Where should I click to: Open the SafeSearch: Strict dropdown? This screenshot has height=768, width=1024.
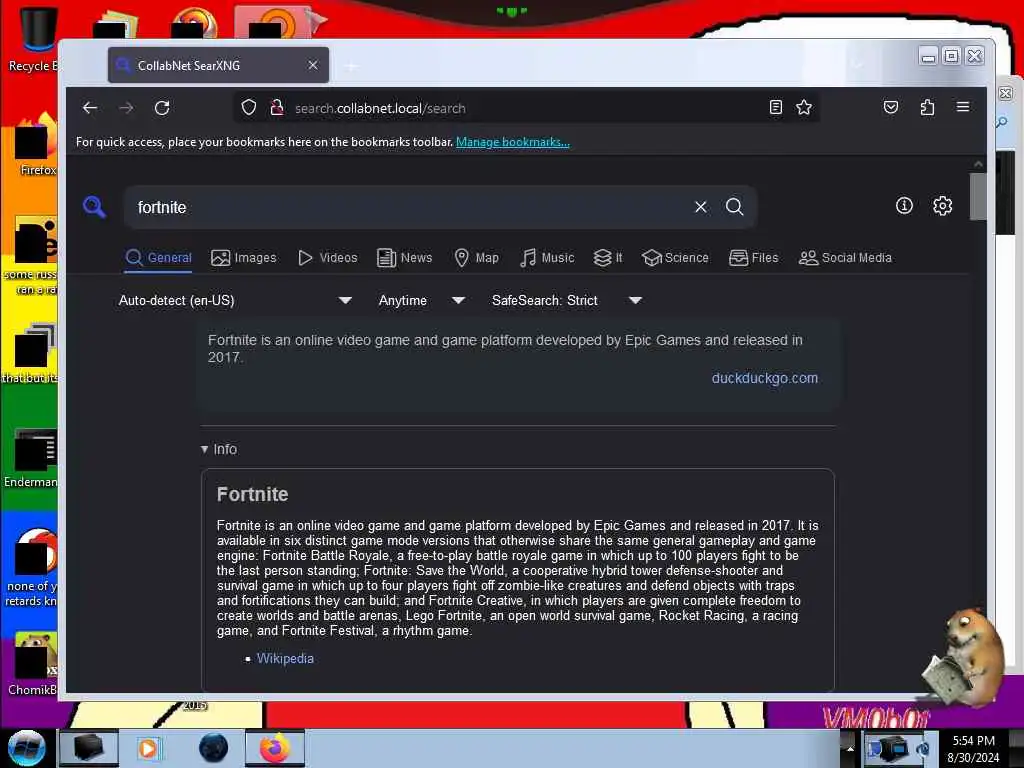coord(567,300)
